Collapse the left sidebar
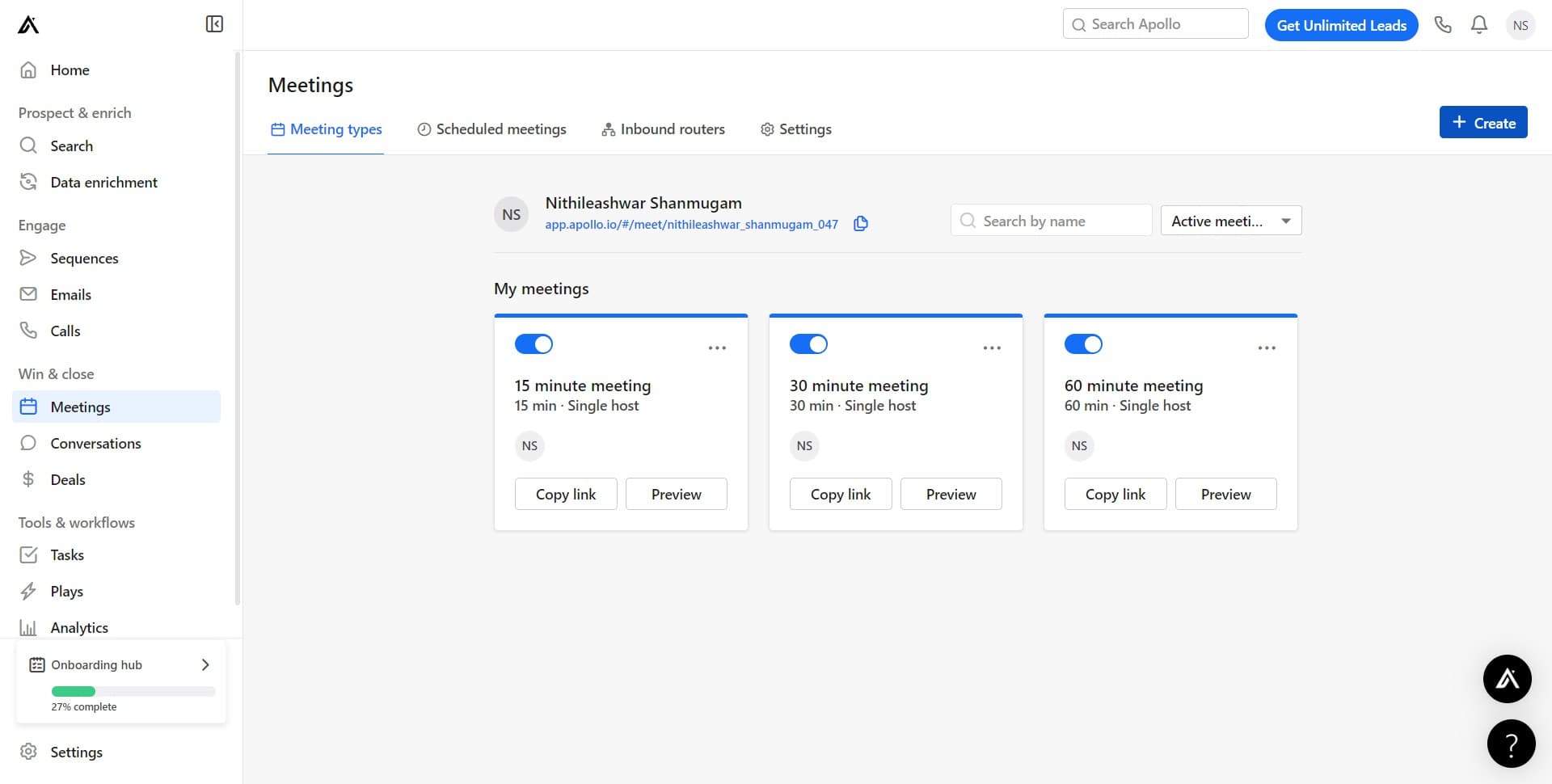Screen dimensions: 1552x784 [x=213, y=23]
